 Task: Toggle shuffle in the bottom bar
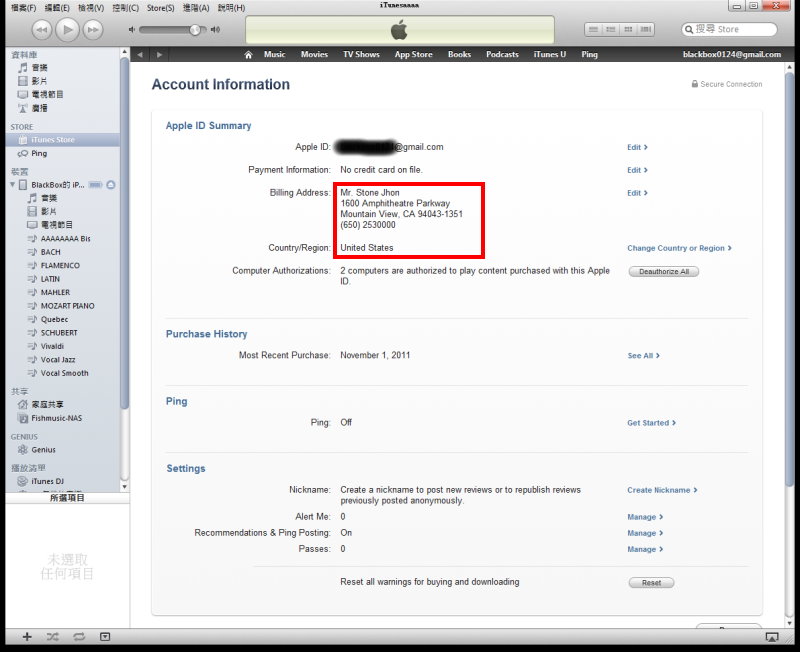[53, 636]
